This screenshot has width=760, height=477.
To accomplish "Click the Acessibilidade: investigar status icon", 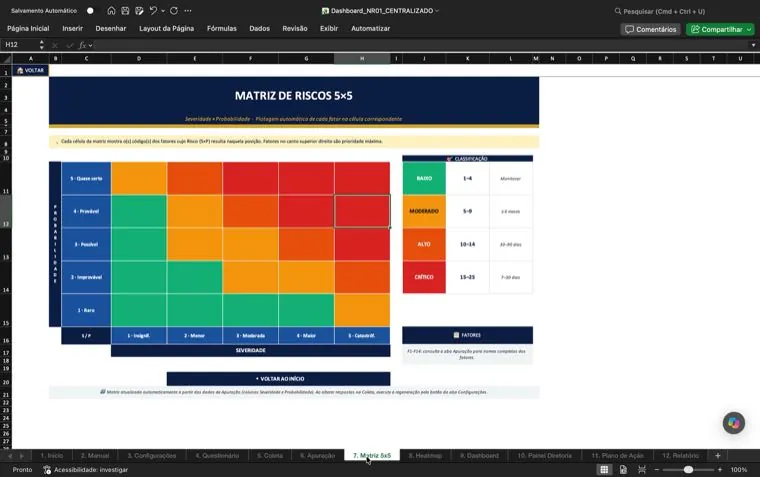I will (47, 470).
